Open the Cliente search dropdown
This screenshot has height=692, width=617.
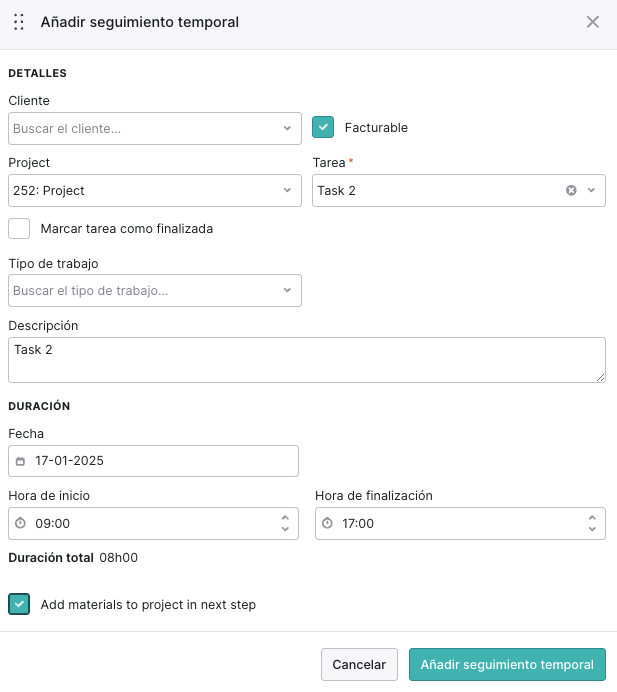click(x=154, y=128)
